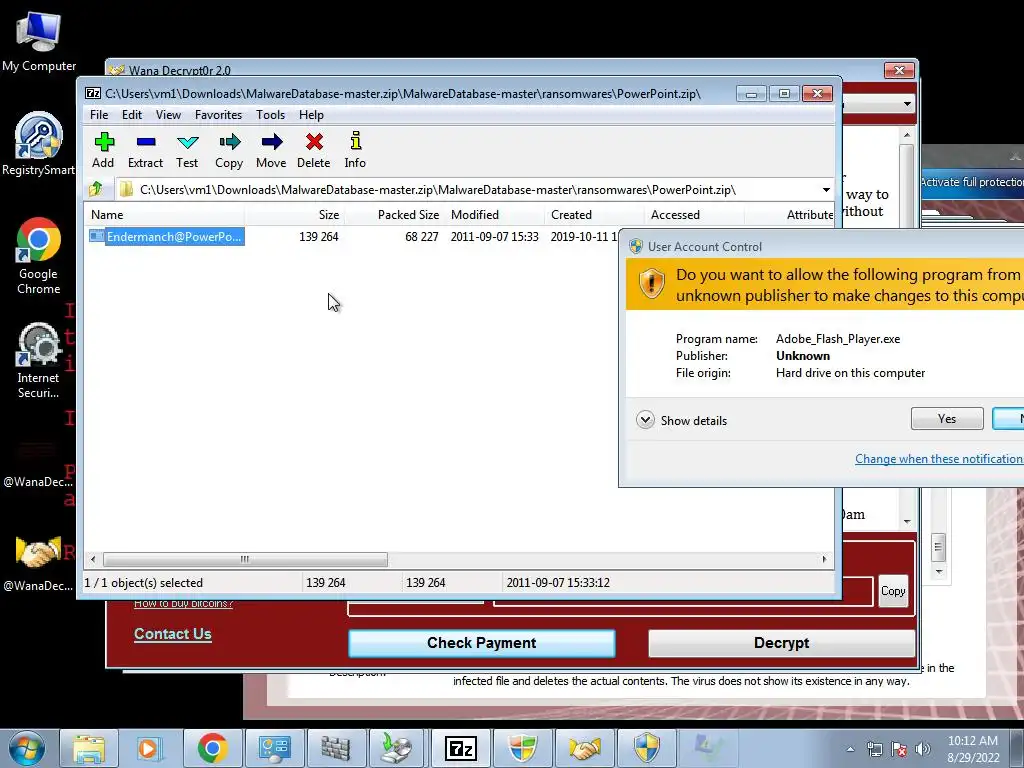
Task: Click the Windows Security Center shield taskbar icon
Action: [522, 748]
